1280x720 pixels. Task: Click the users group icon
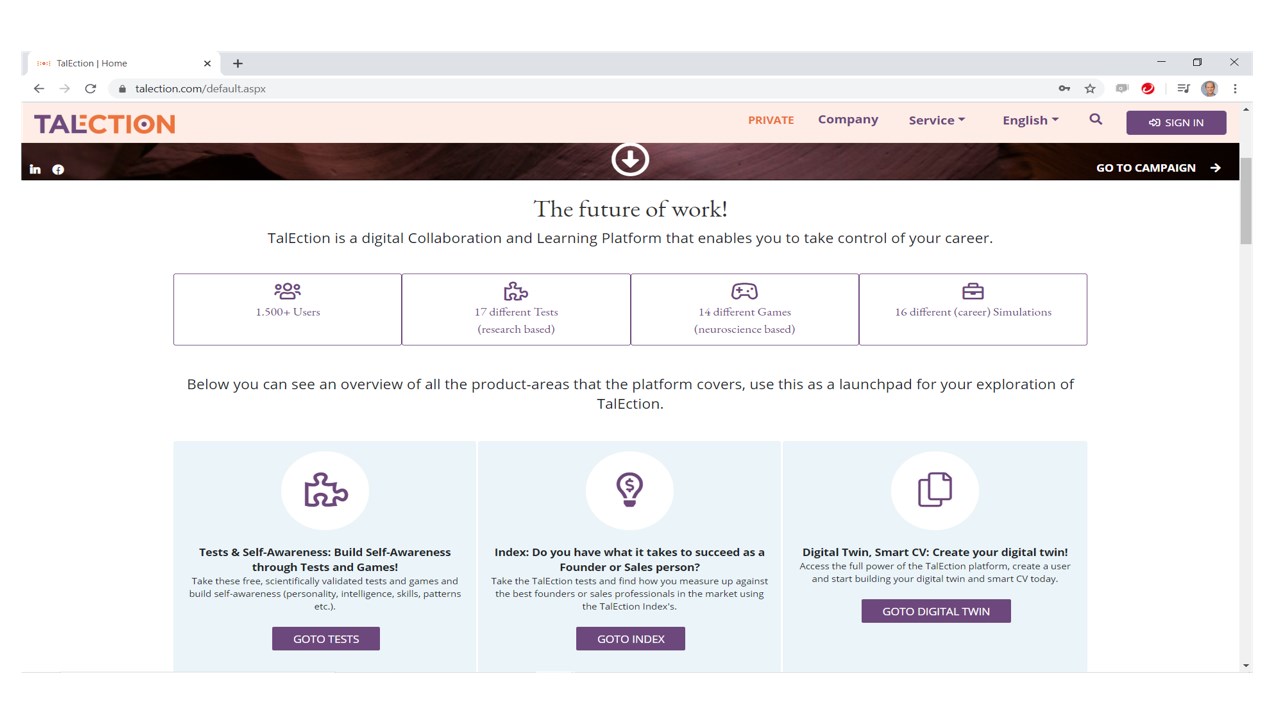(x=287, y=291)
